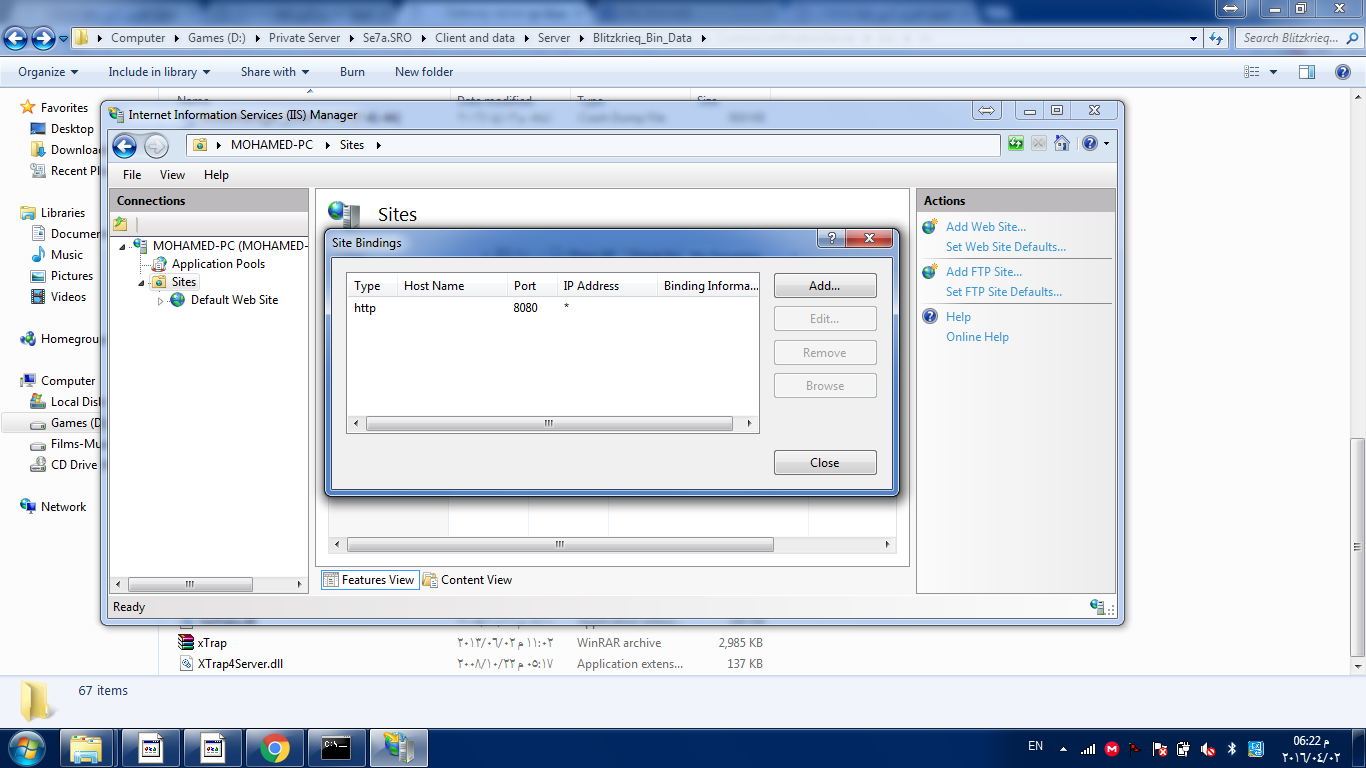Go back in the Explorer window
1366x768 pixels.
click(x=16, y=39)
